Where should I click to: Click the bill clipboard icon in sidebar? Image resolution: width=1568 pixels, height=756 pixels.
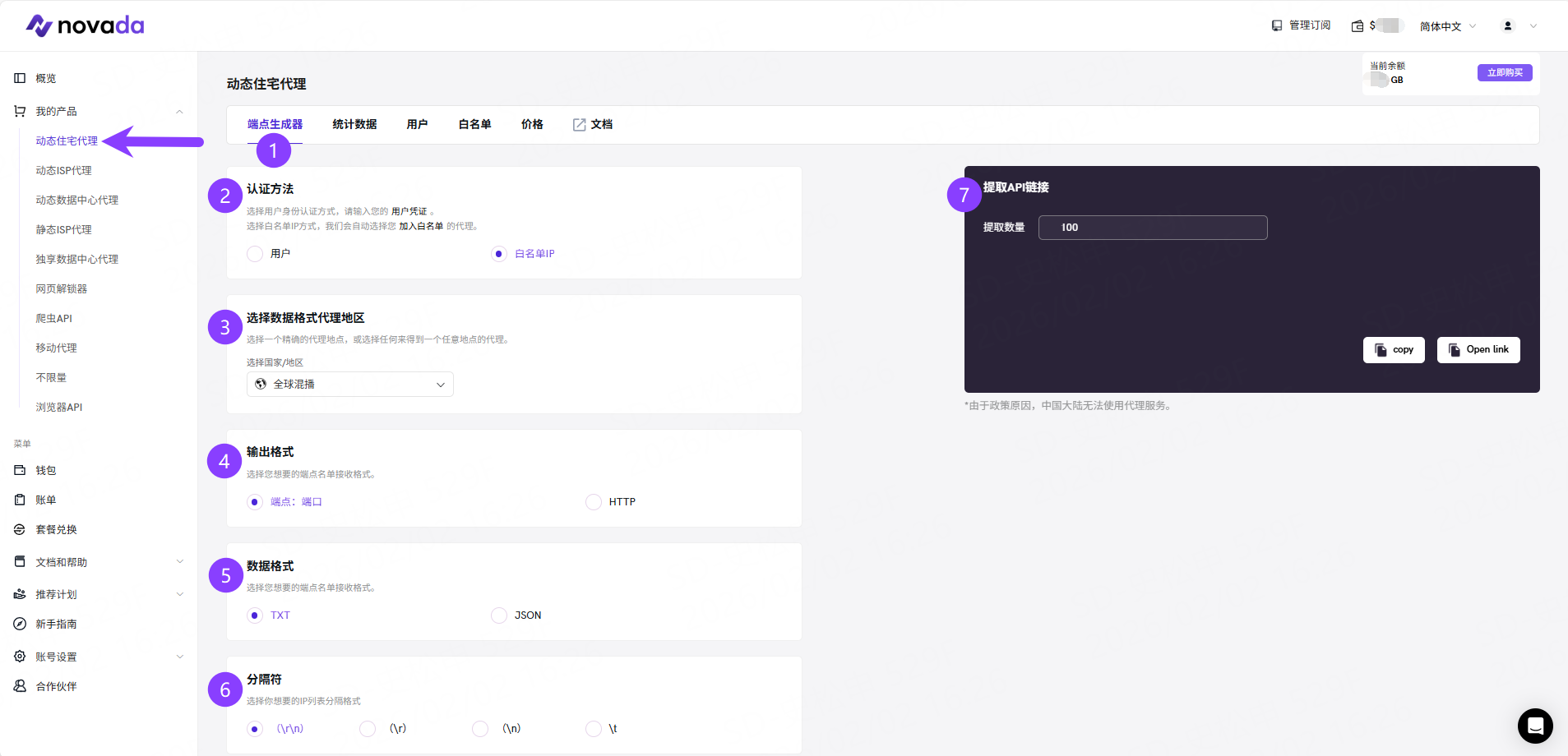[20, 500]
